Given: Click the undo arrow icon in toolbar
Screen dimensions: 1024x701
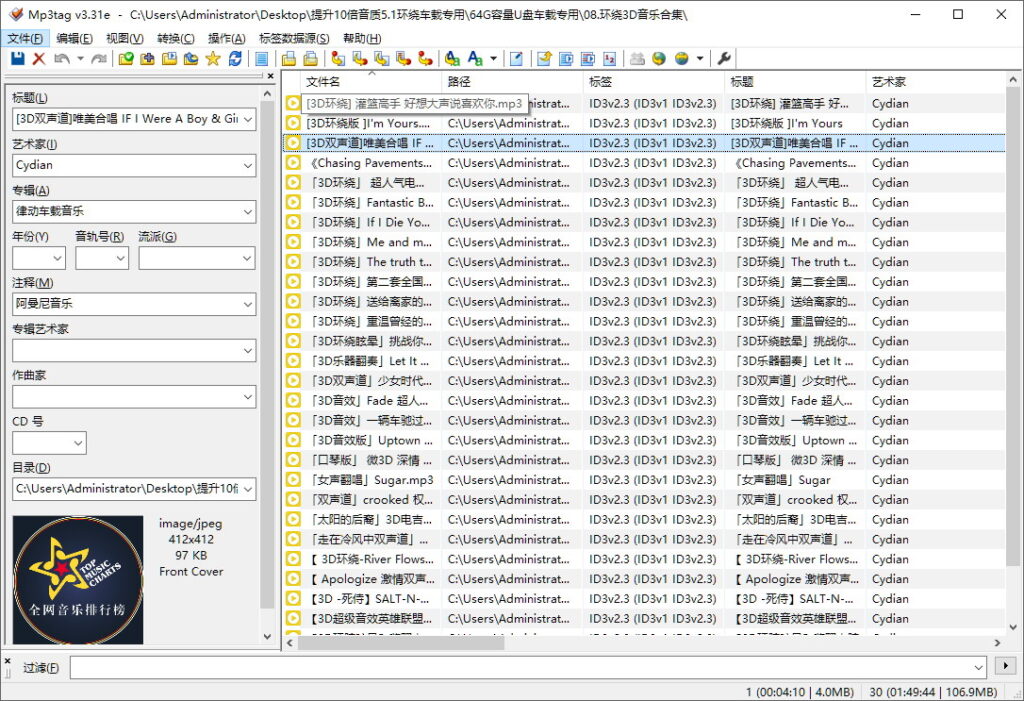Looking at the screenshot, I should 62,59.
